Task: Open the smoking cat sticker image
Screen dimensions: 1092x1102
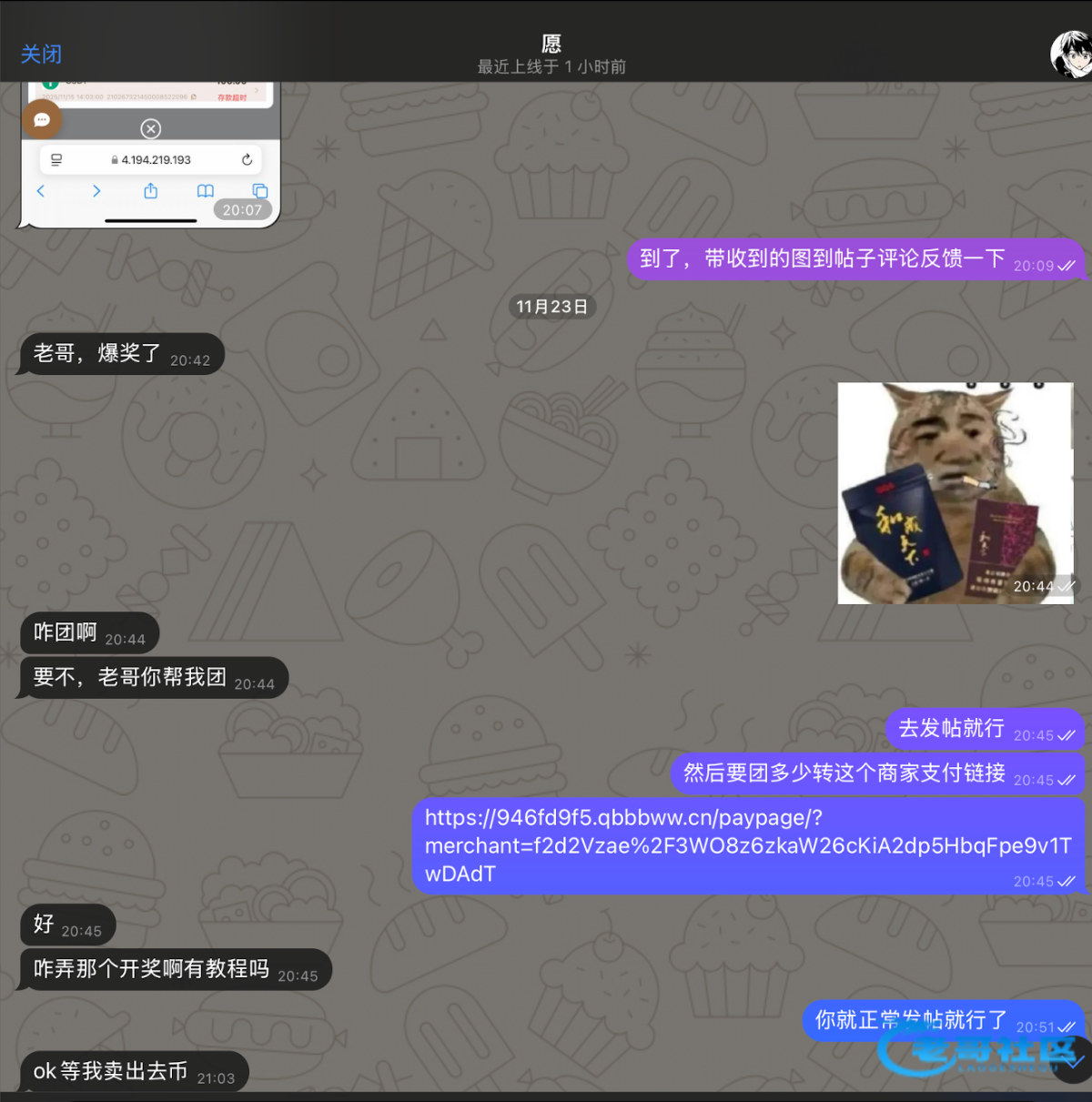Action: (x=955, y=493)
